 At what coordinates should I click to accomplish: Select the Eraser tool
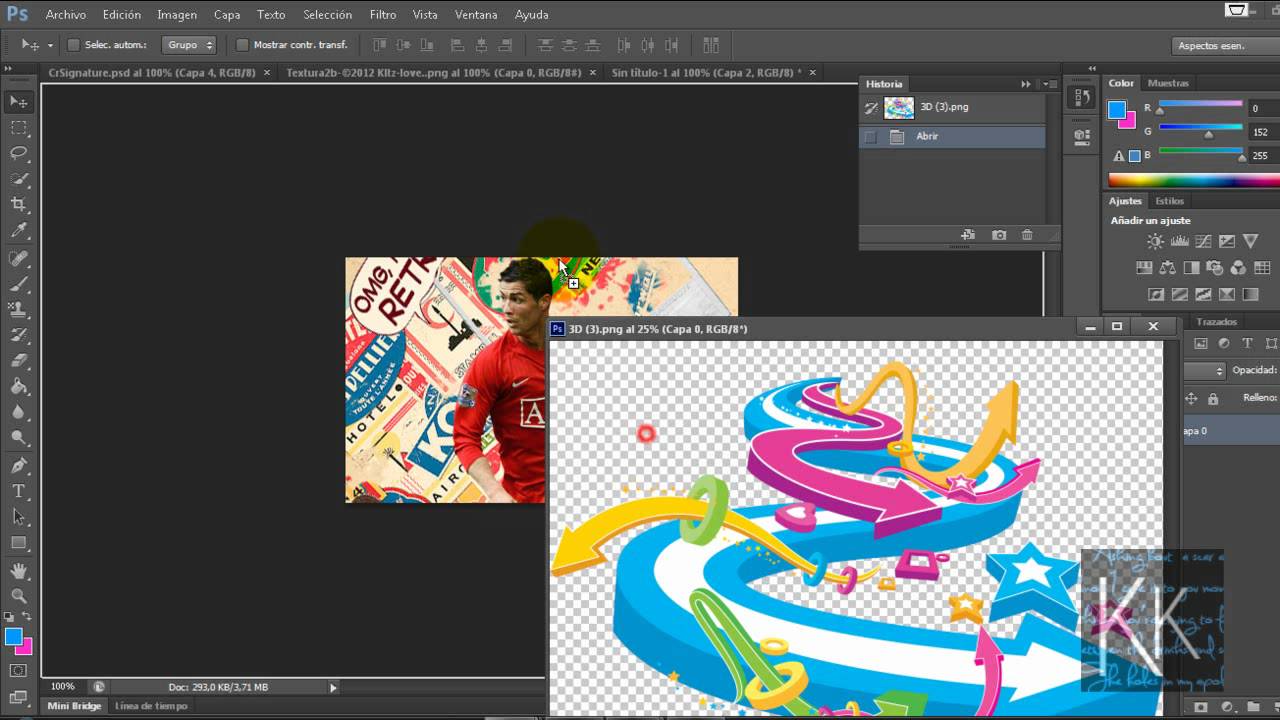pyautogui.click(x=18, y=361)
